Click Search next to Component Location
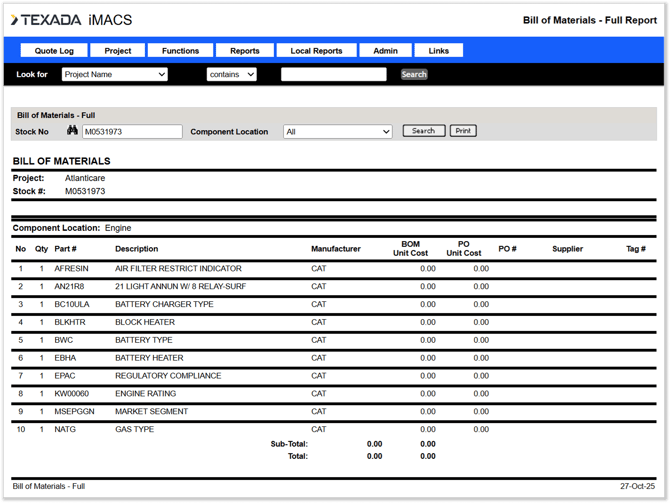This screenshot has height=503, width=670. [423, 131]
